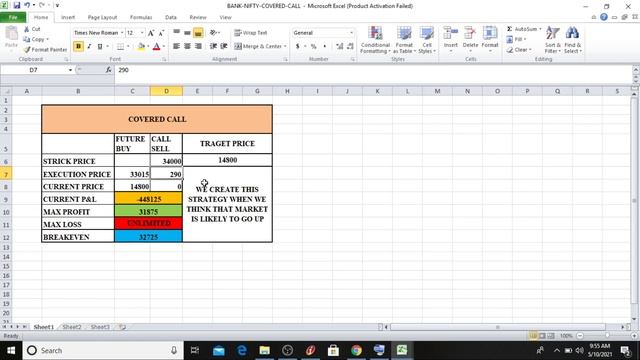Expand the Name Box dropdown arrow
The image size is (640, 360).
click(70, 70)
